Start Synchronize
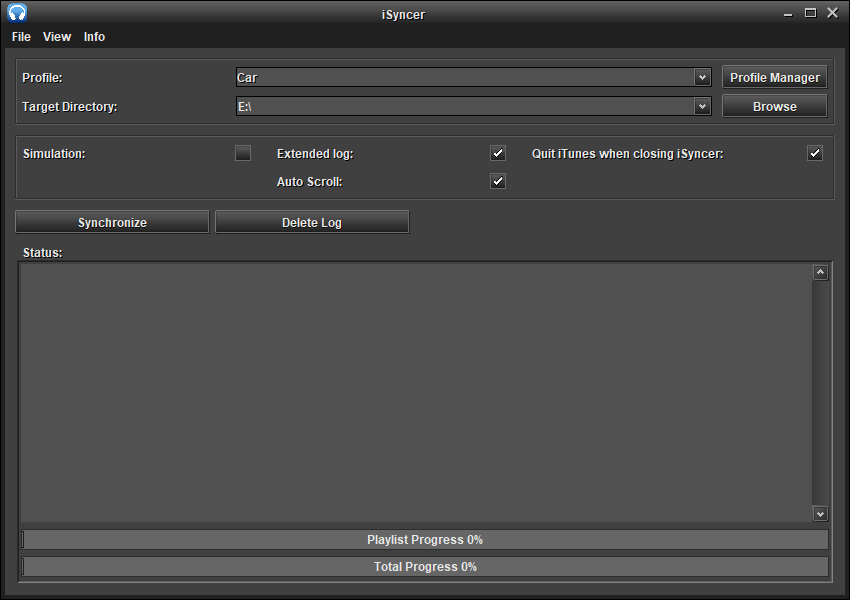 coord(112,222)
